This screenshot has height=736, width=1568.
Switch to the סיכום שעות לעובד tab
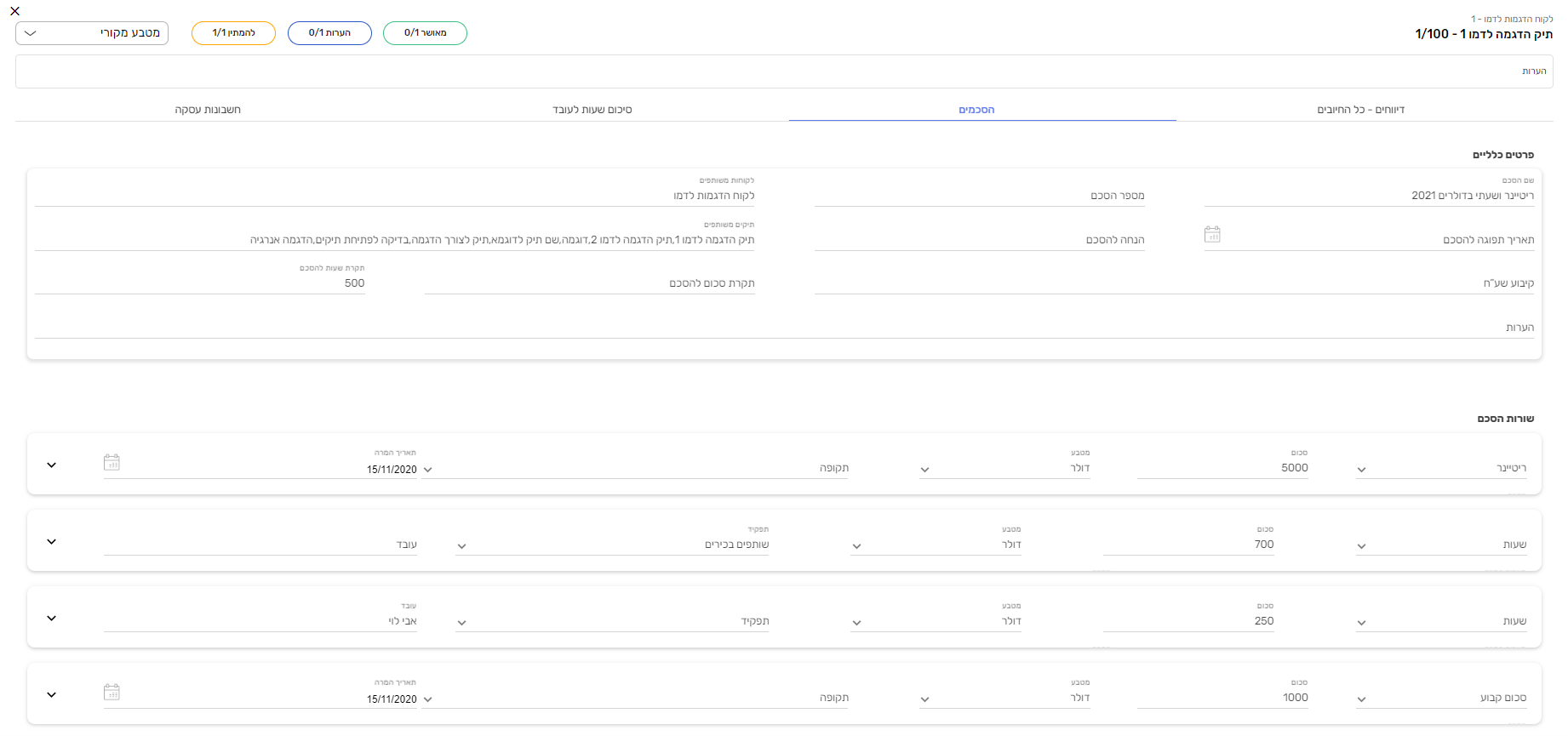(x=592, y=110)
